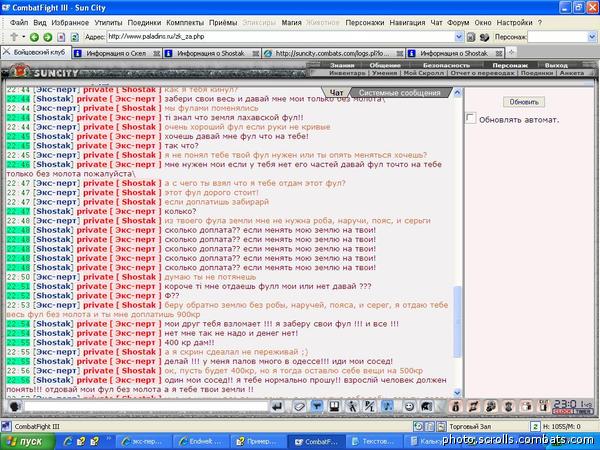Switch to Системные сообщения tab

pyautogui.click(x=399, y=93)
